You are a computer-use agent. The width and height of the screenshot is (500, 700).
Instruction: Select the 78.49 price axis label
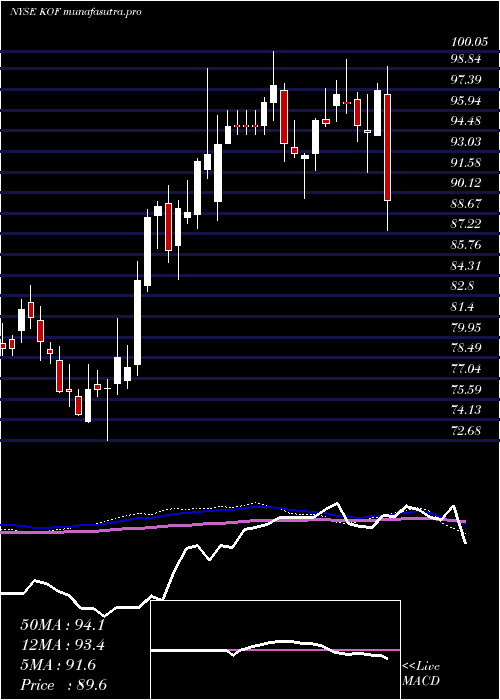(466, 348)
